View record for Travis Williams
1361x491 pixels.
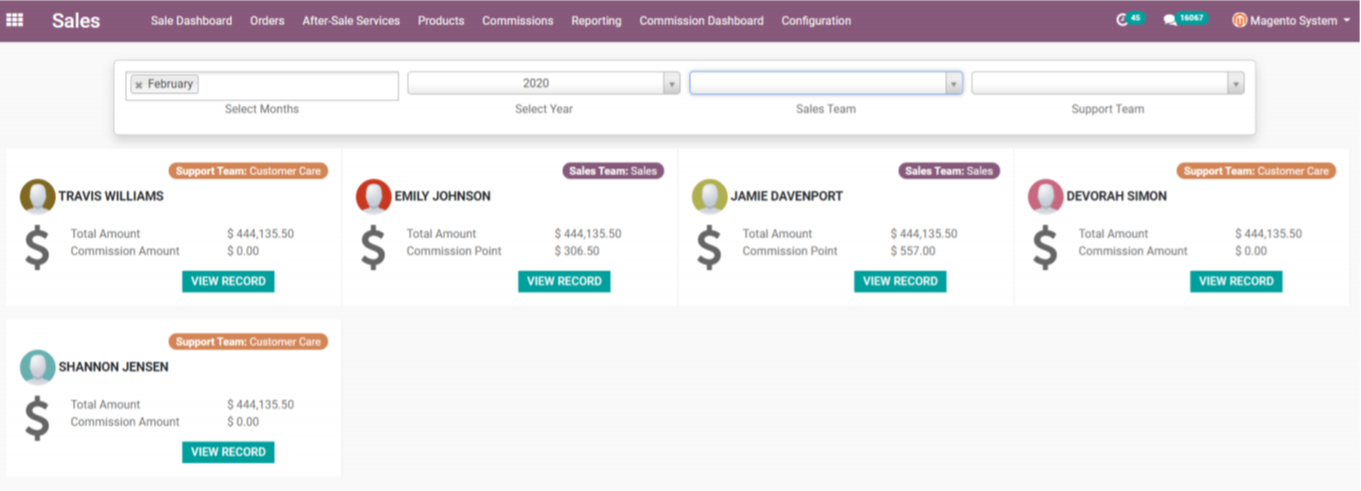228,281
